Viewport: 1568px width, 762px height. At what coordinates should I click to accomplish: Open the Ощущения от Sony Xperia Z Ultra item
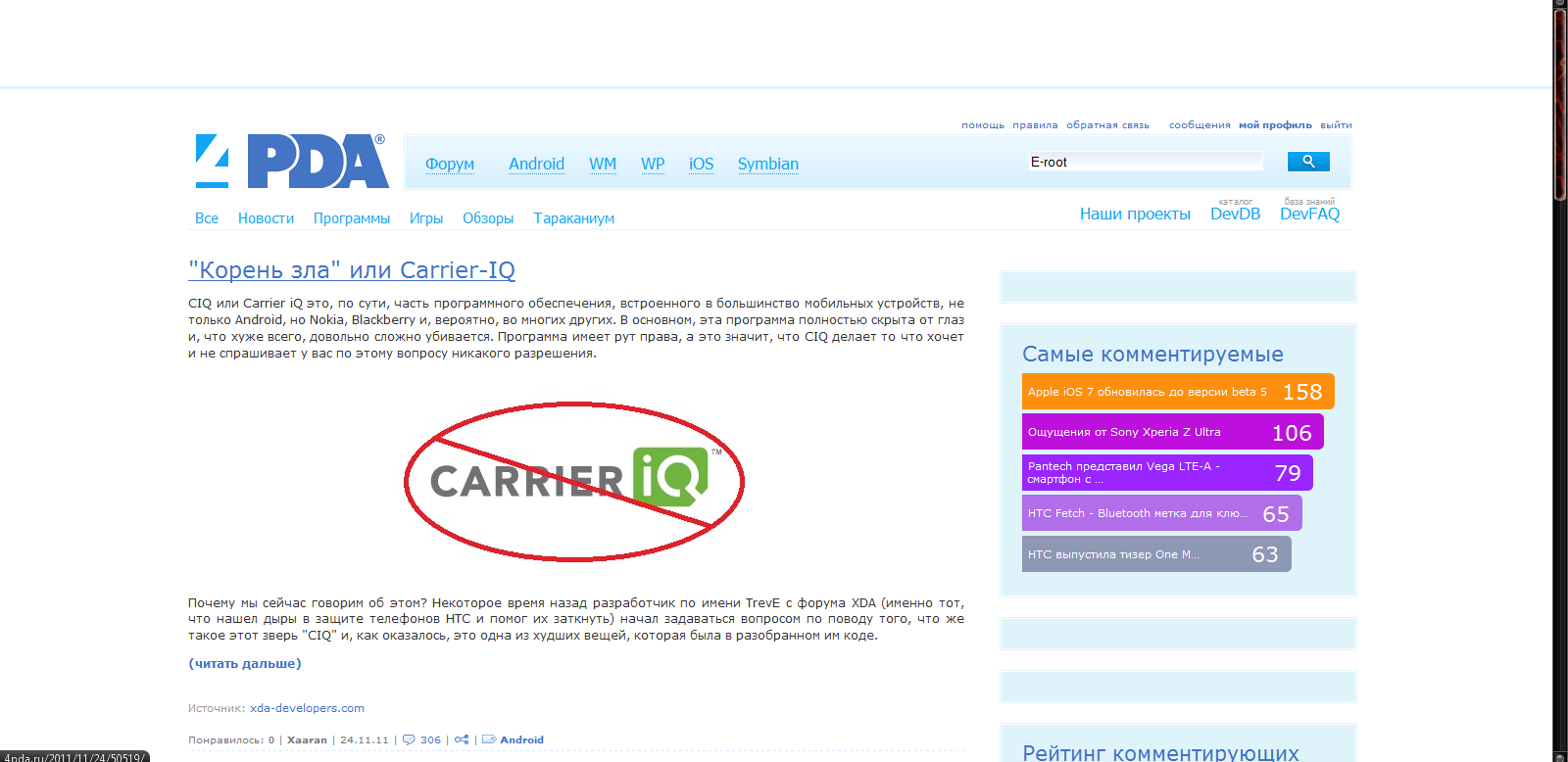tap(1172, 432)
